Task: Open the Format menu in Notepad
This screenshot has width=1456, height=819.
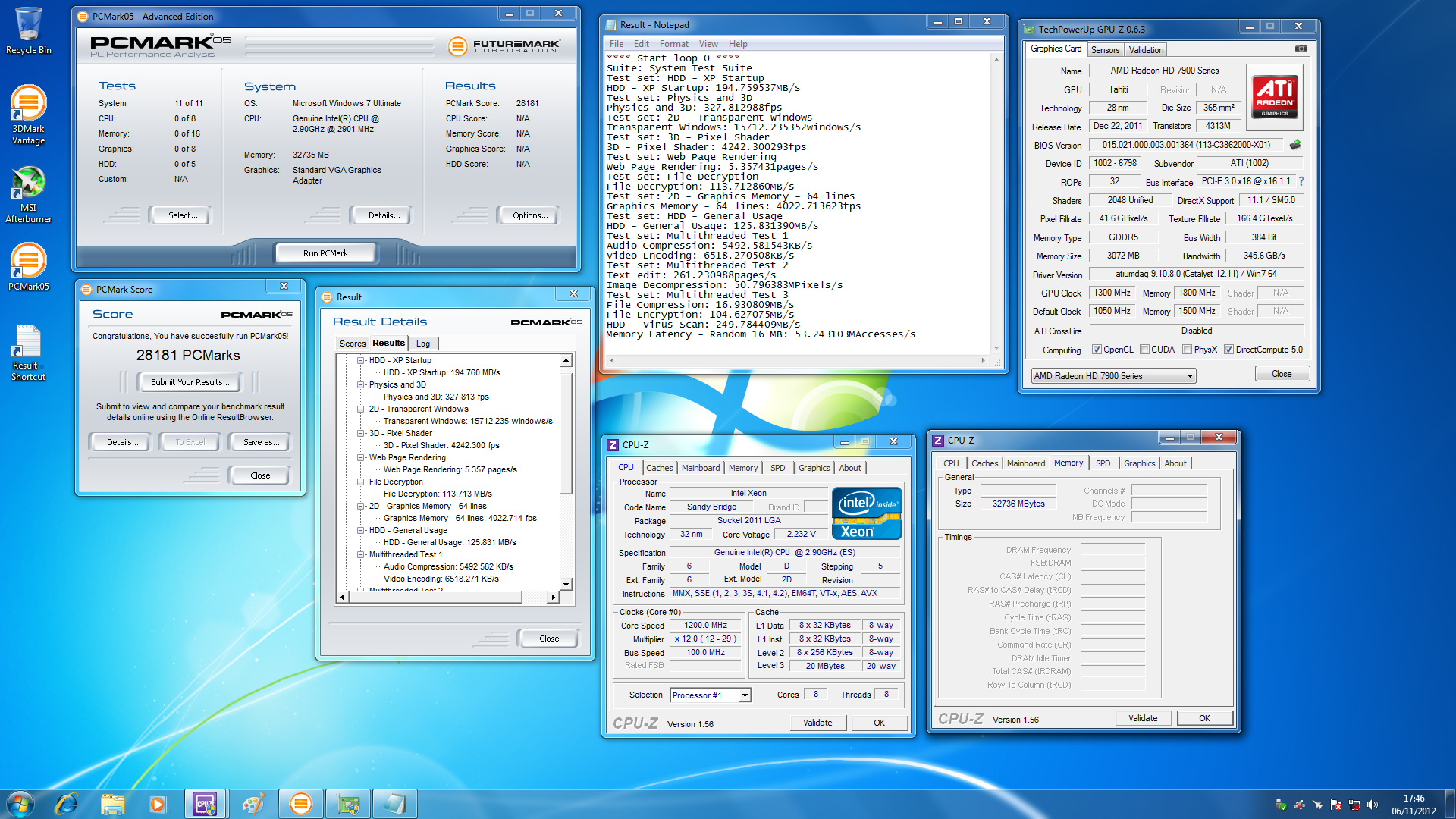Action: click(673, 44)
